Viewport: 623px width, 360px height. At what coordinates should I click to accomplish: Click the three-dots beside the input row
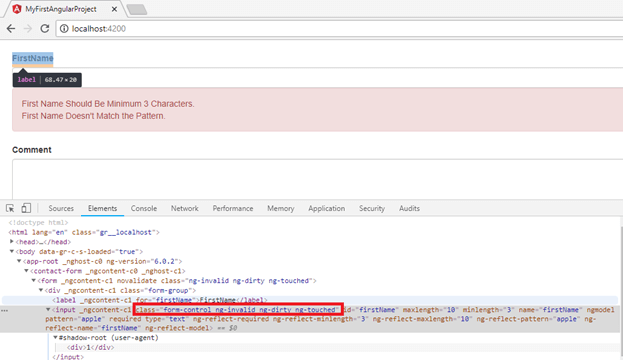4,310
